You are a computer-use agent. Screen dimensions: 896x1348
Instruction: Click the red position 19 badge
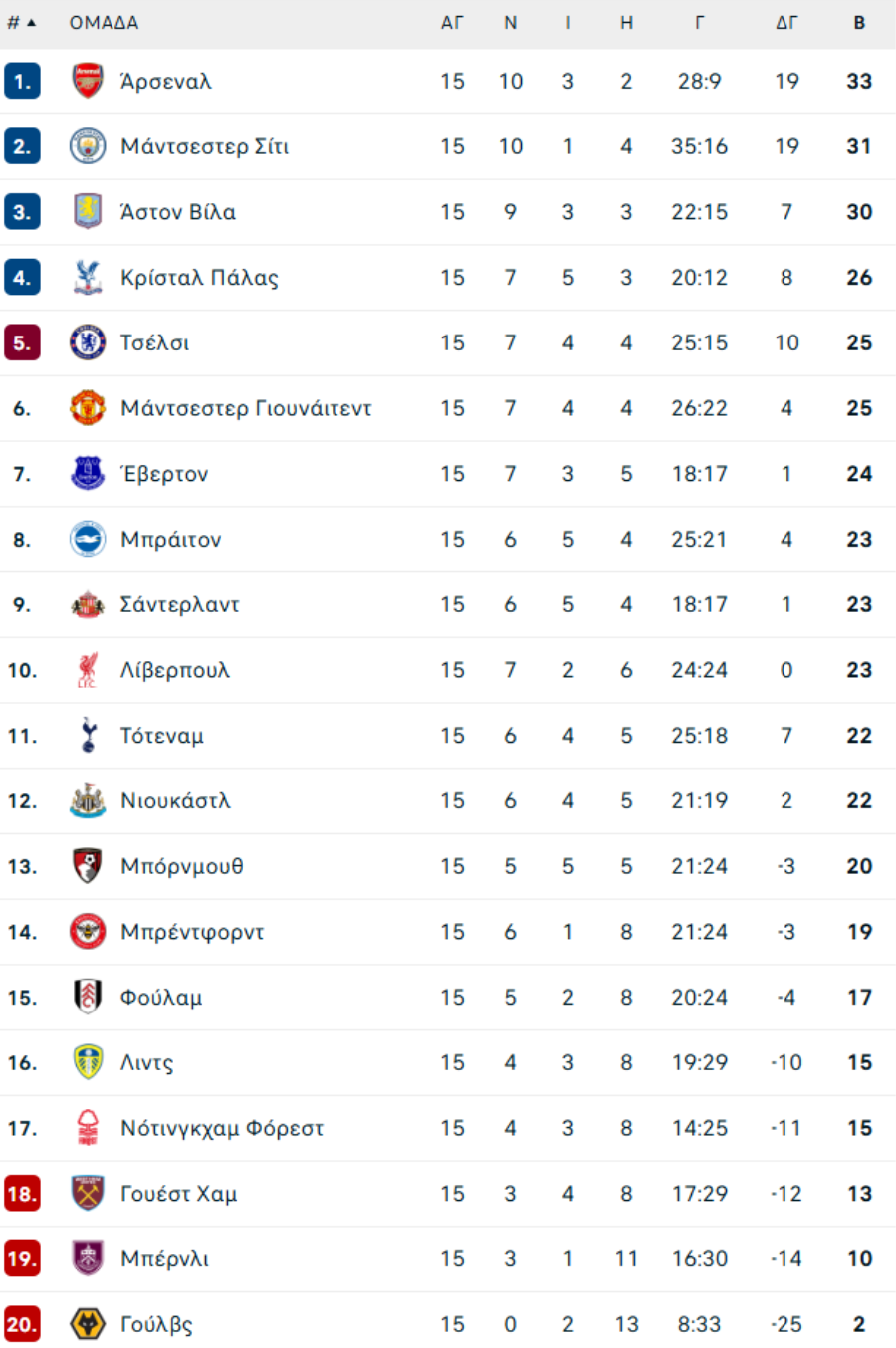[22, 1258]
